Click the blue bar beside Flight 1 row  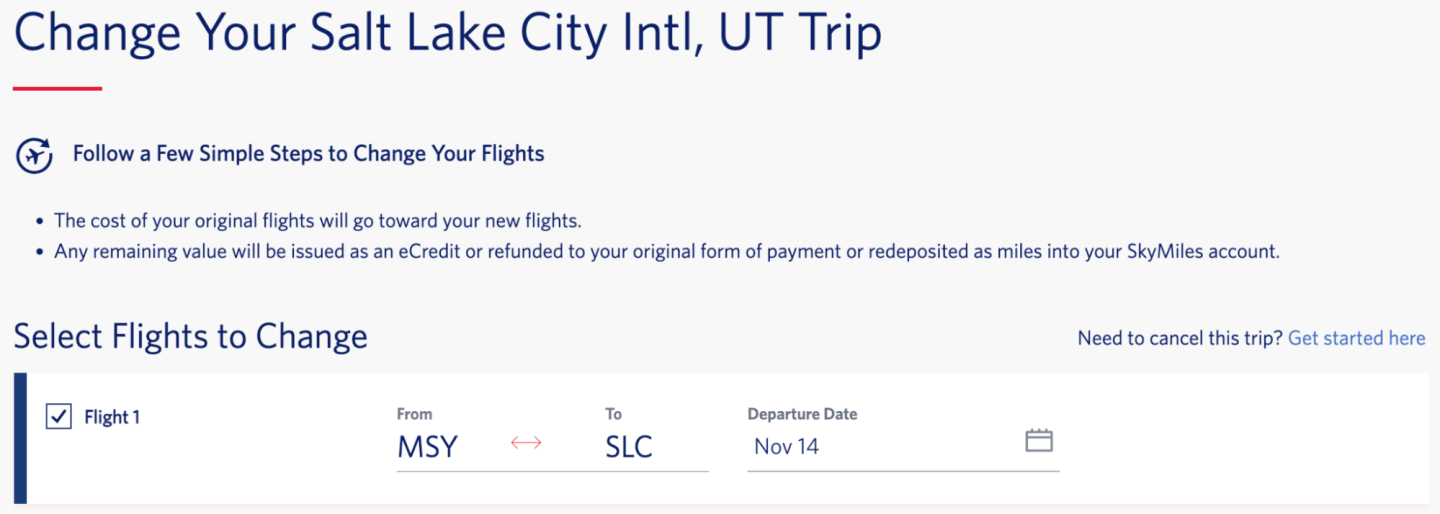click(x=20, y=438)
